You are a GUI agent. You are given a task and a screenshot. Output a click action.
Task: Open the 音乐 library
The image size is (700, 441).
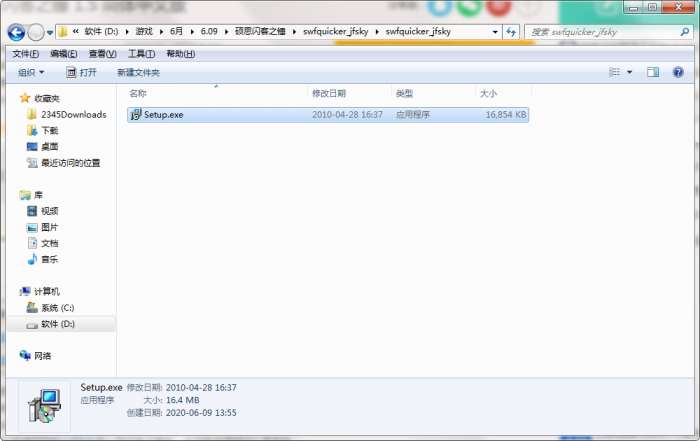(x=50, y=259)
